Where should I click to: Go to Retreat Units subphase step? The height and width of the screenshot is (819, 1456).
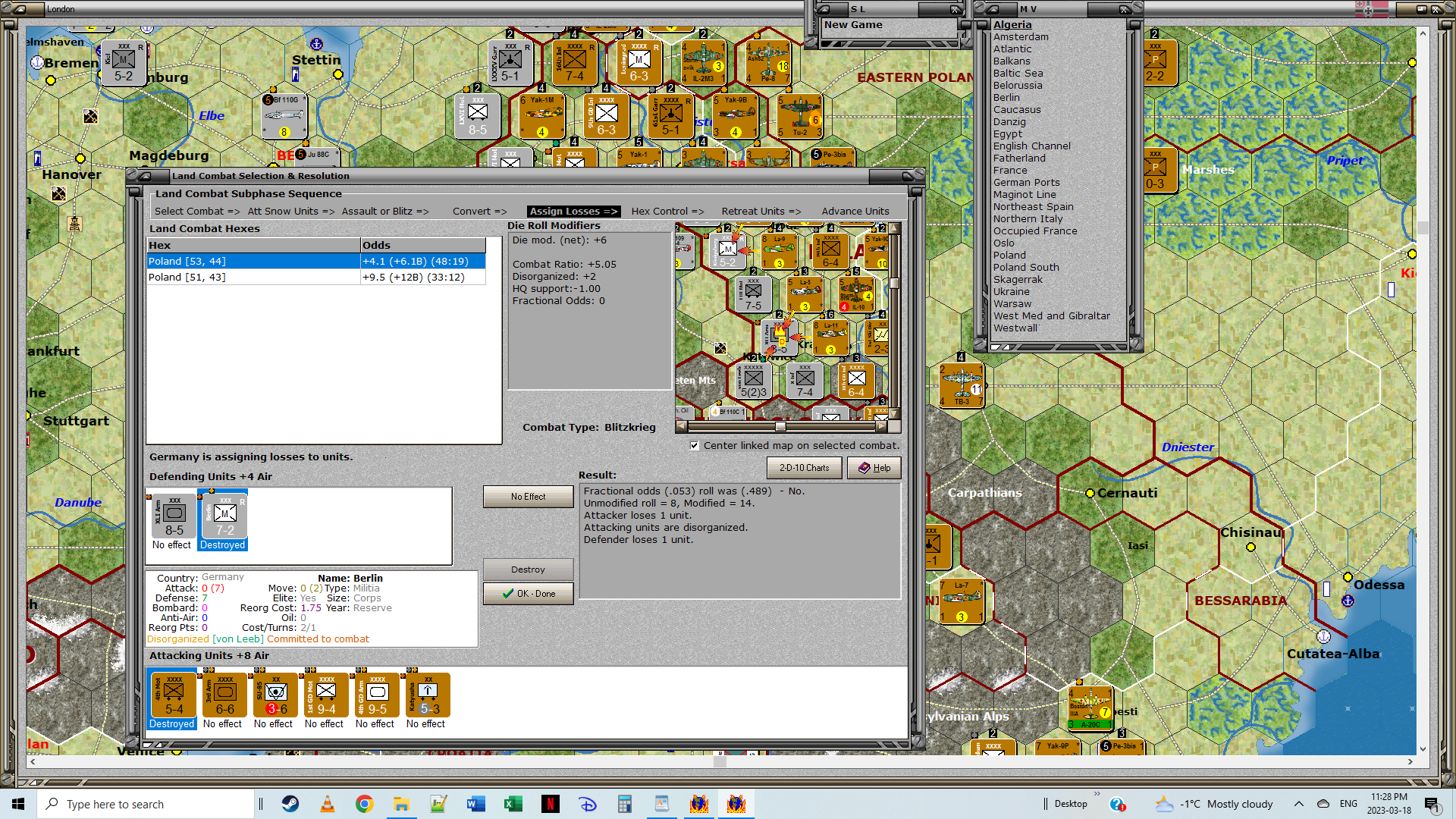pos(761,212)
